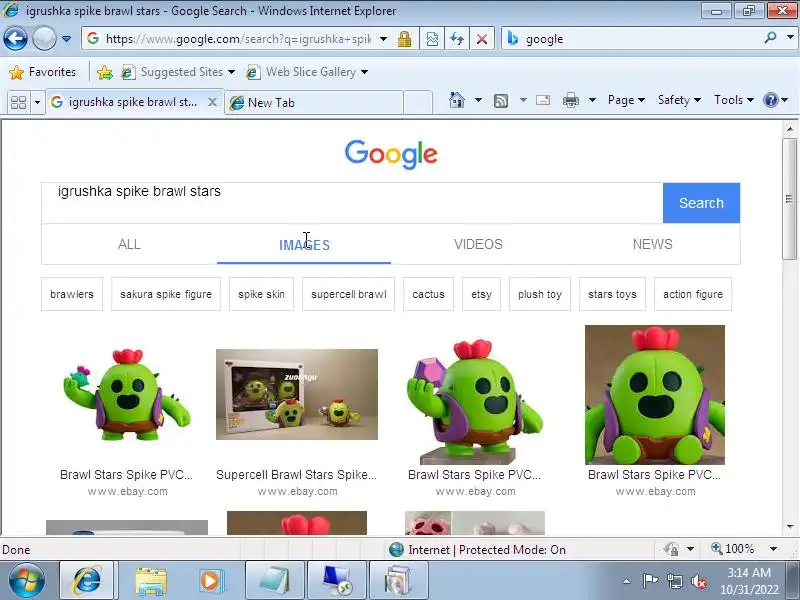800x600 pixels.
Task: Open the Favorites star button
Action: [43, 72]
